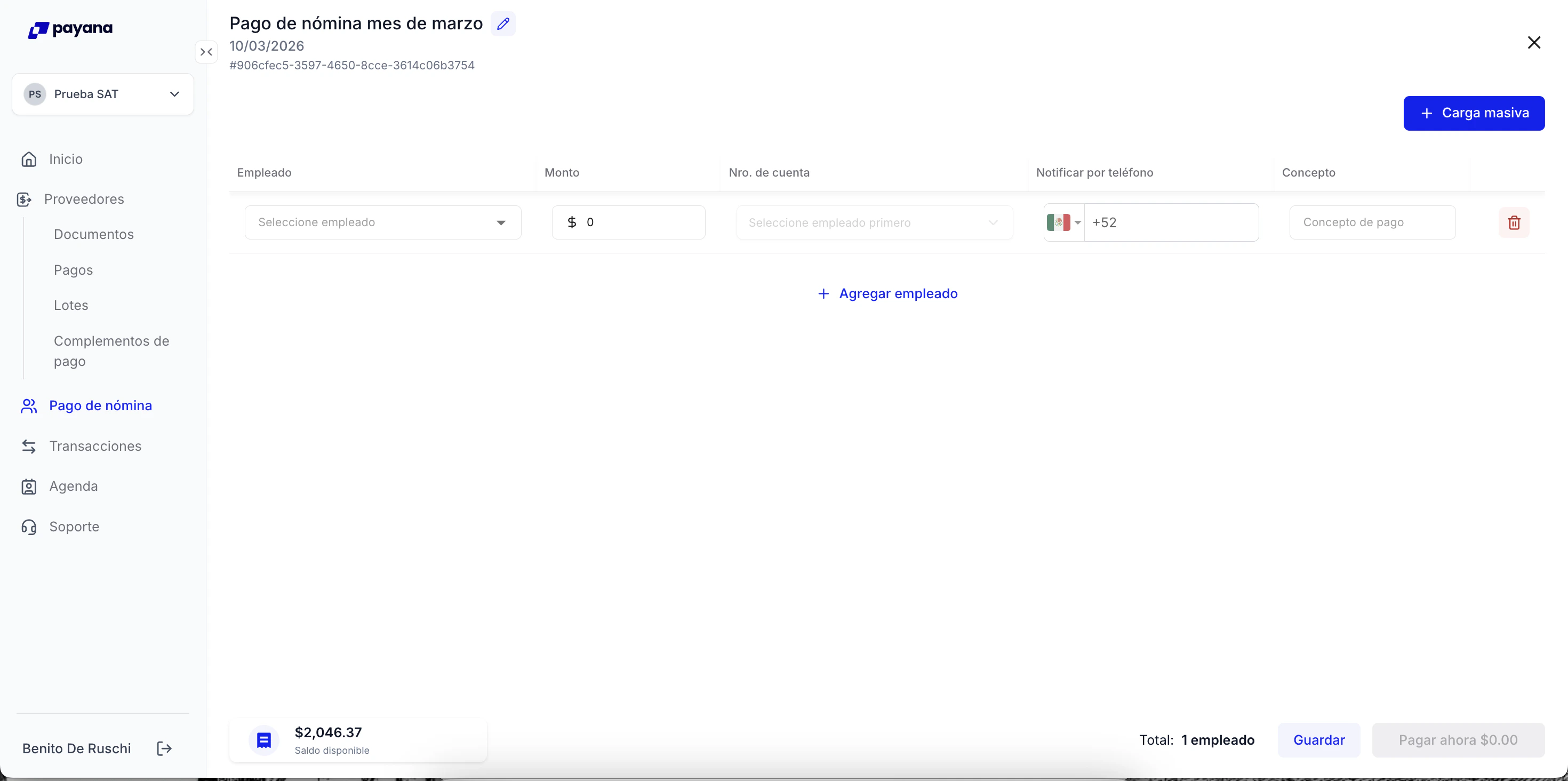
Task: Open Transacciones in sidebar
Action: click(x=95, y=446)
